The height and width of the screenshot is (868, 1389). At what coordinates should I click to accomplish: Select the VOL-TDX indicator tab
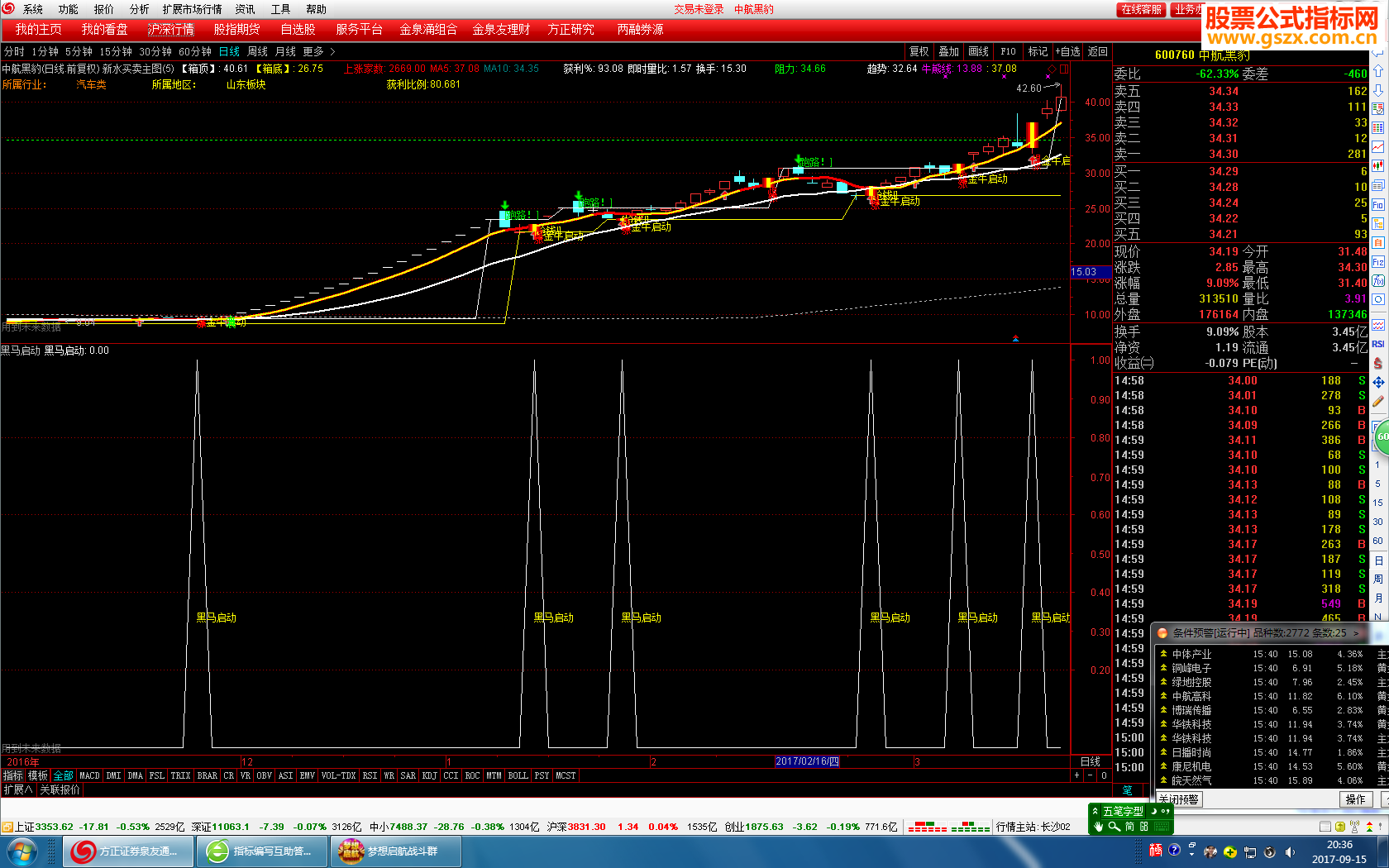click(338, 775)
